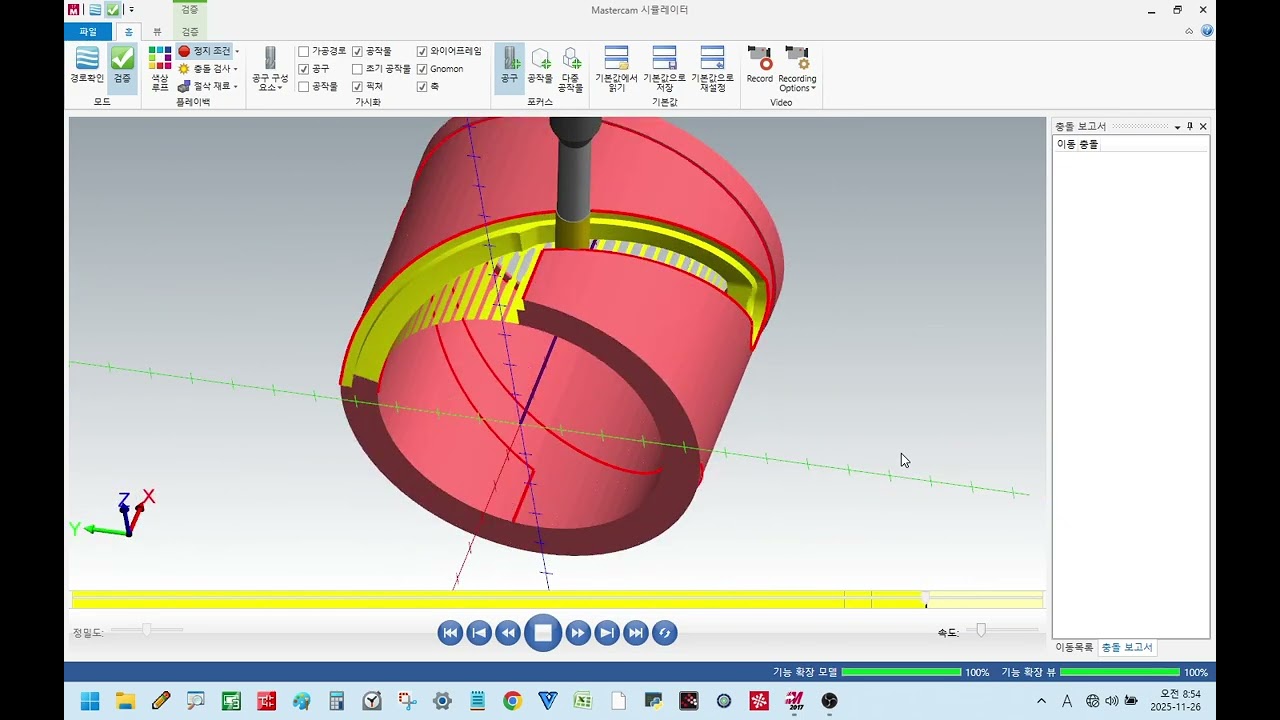Switch to 충돌 보고서 bottom tab
The height and width of the screenshot is (720, 1280).
[x=1127, y=648]
